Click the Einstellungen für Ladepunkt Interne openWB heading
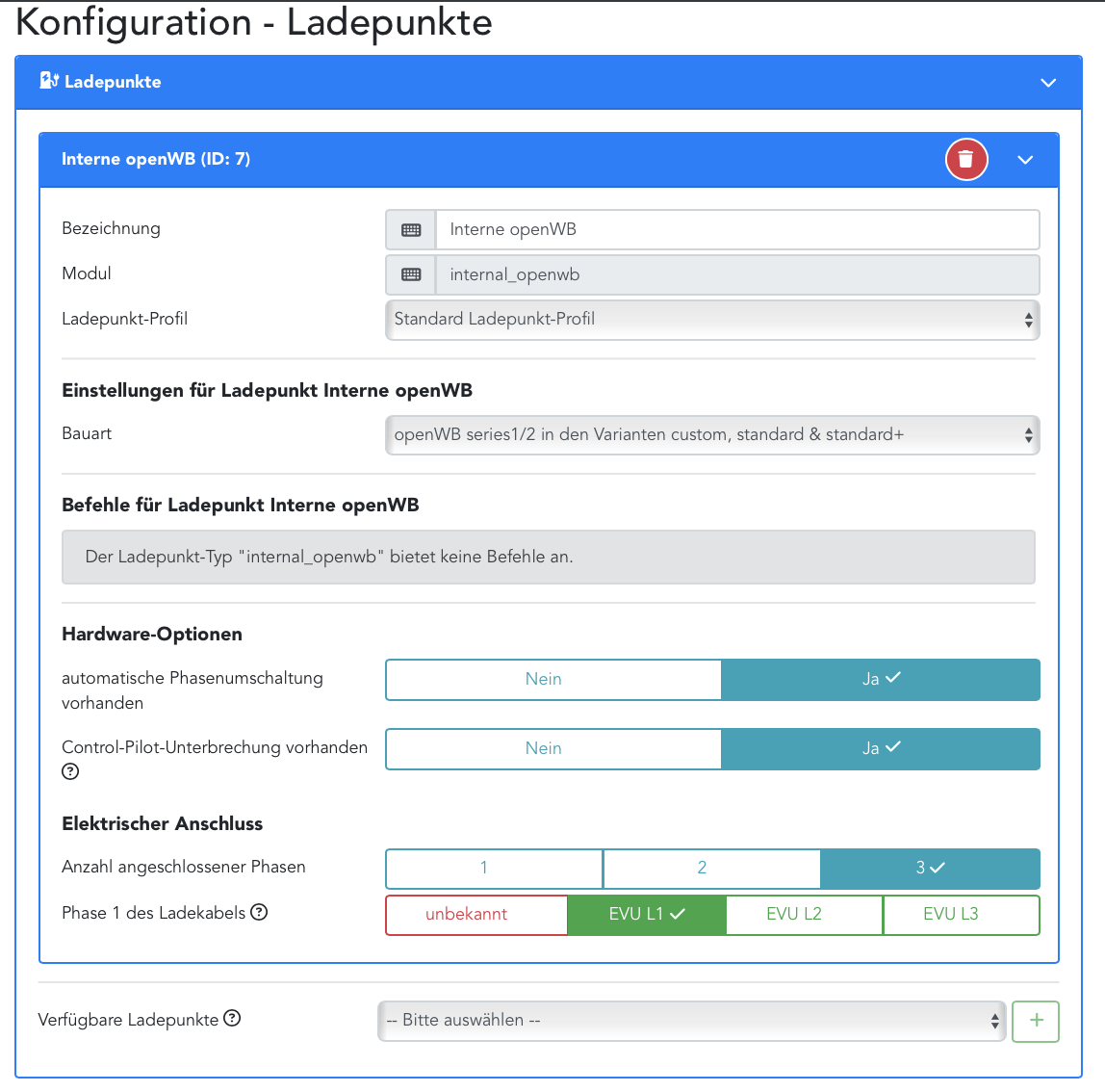The height and width of the screenshot is (1092, 1105). [x=267, y=391]
